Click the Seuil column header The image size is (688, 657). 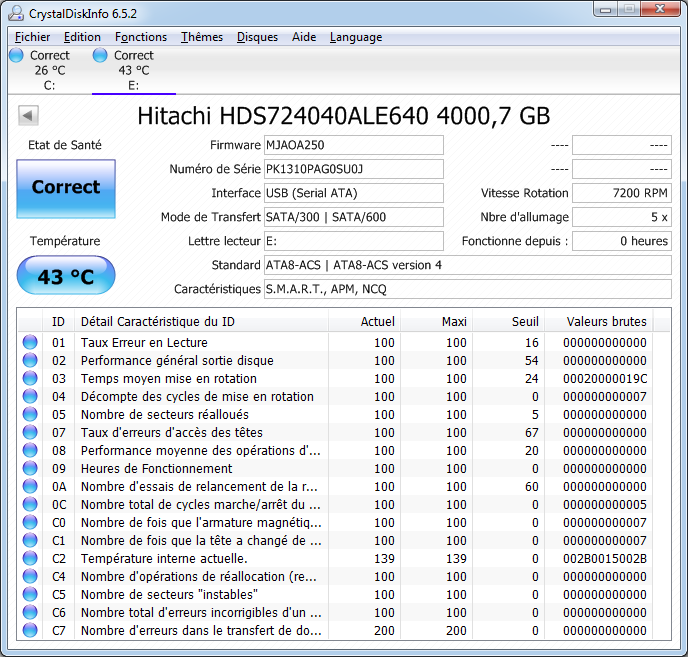coord(509,322)
